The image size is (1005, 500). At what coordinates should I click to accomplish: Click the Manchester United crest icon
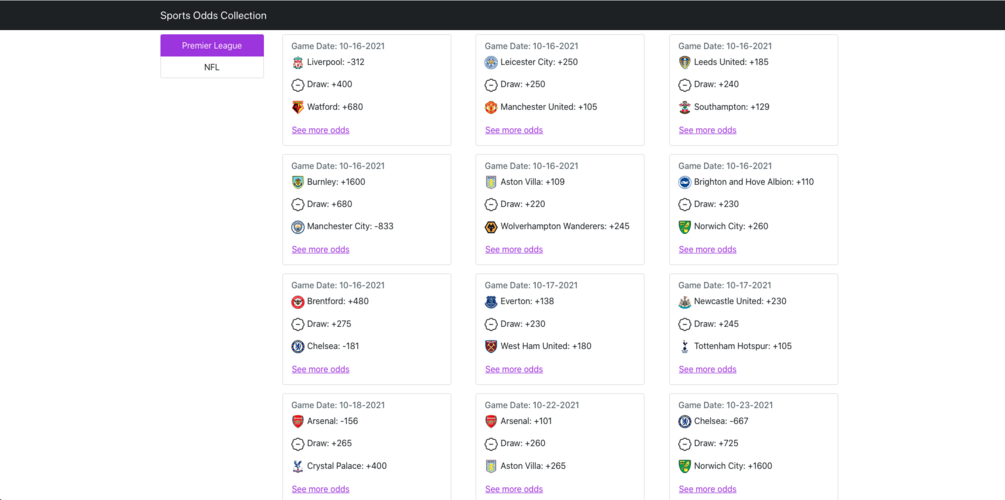coord(491,107)
